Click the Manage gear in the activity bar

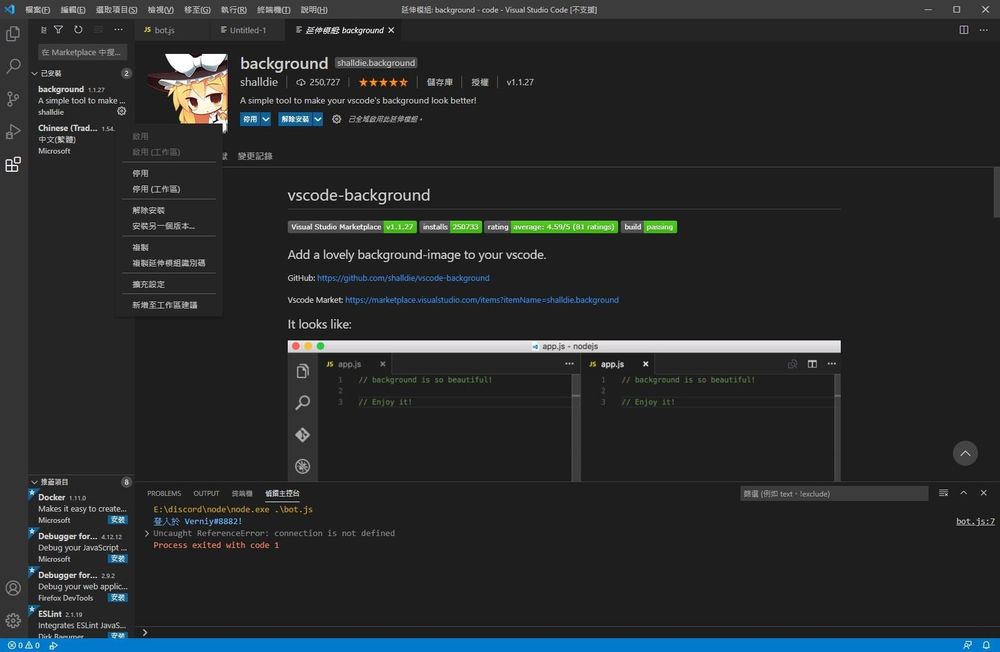(x=13, y=621)
